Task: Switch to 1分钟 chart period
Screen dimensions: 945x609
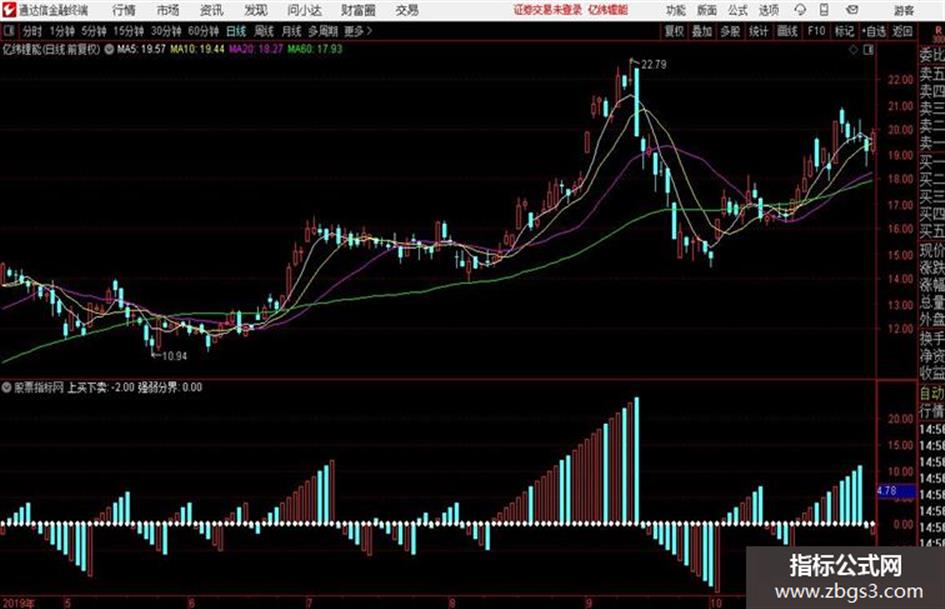Action: [x=61, y=31]
